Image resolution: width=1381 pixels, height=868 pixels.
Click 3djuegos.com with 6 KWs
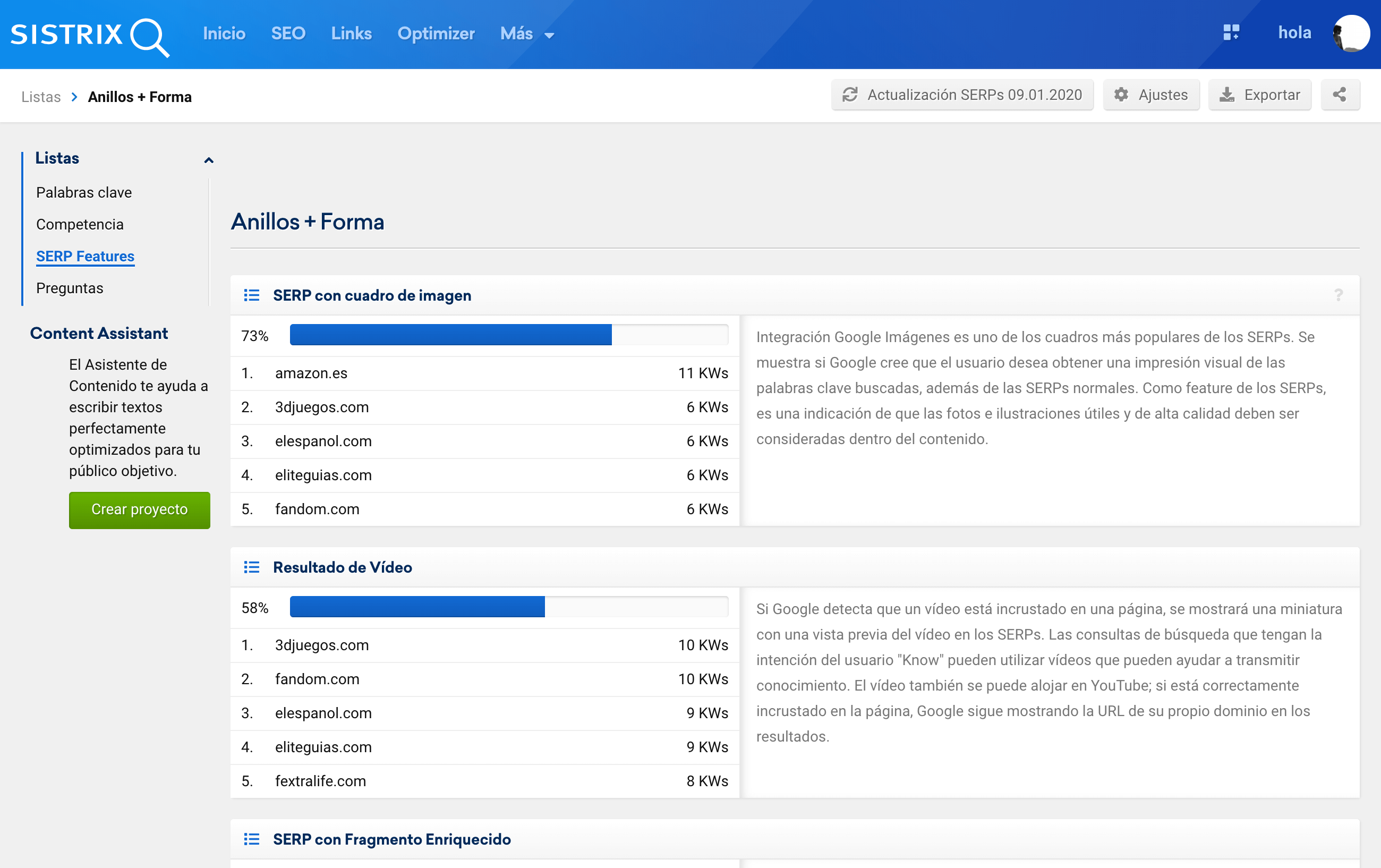tap(484, 407)
